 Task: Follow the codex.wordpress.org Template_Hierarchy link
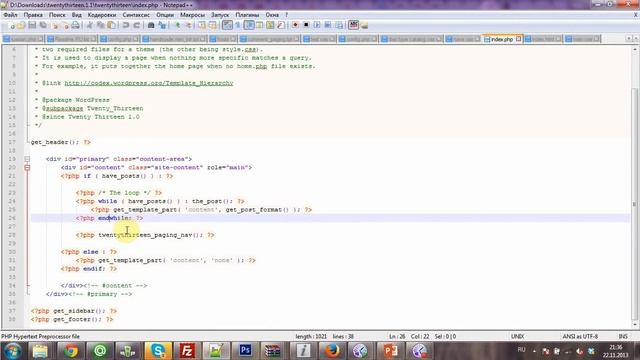coord(149,83)
